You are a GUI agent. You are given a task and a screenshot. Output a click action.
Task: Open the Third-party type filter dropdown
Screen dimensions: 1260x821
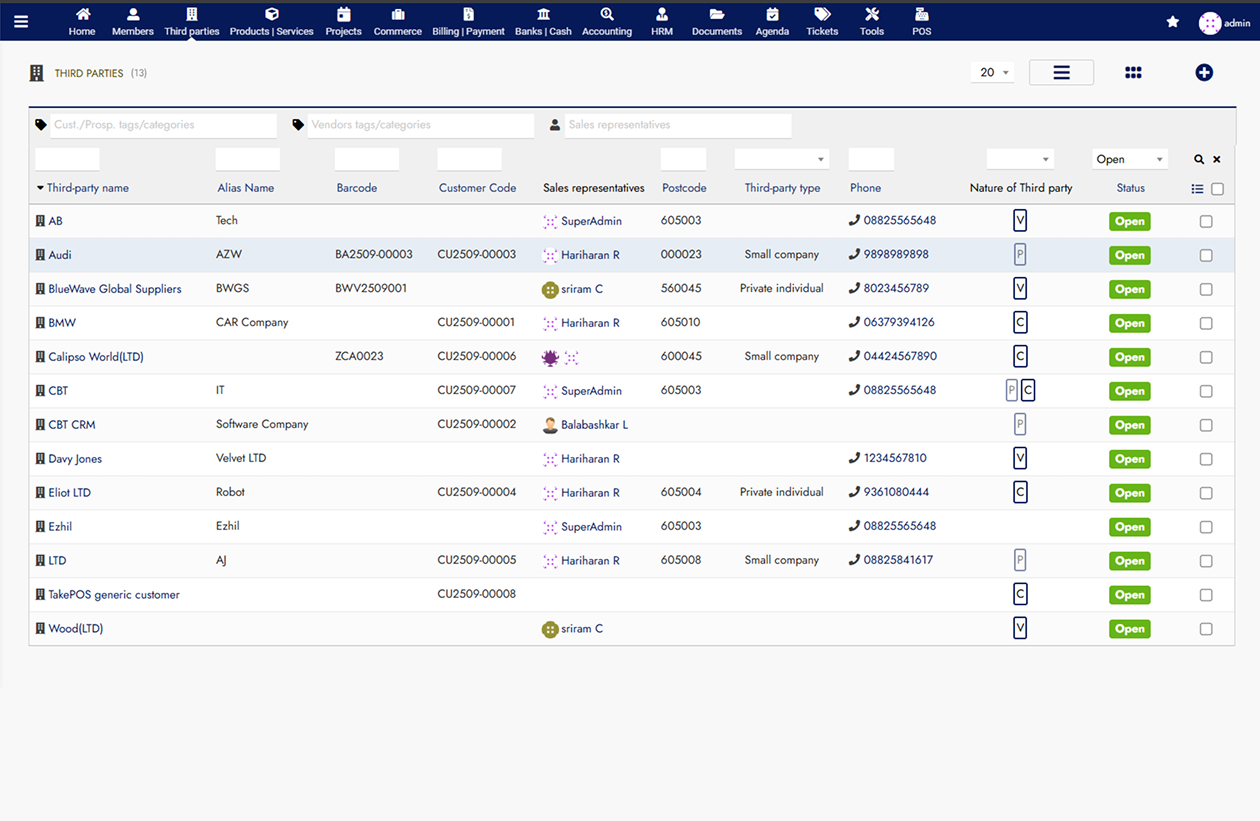781,159
